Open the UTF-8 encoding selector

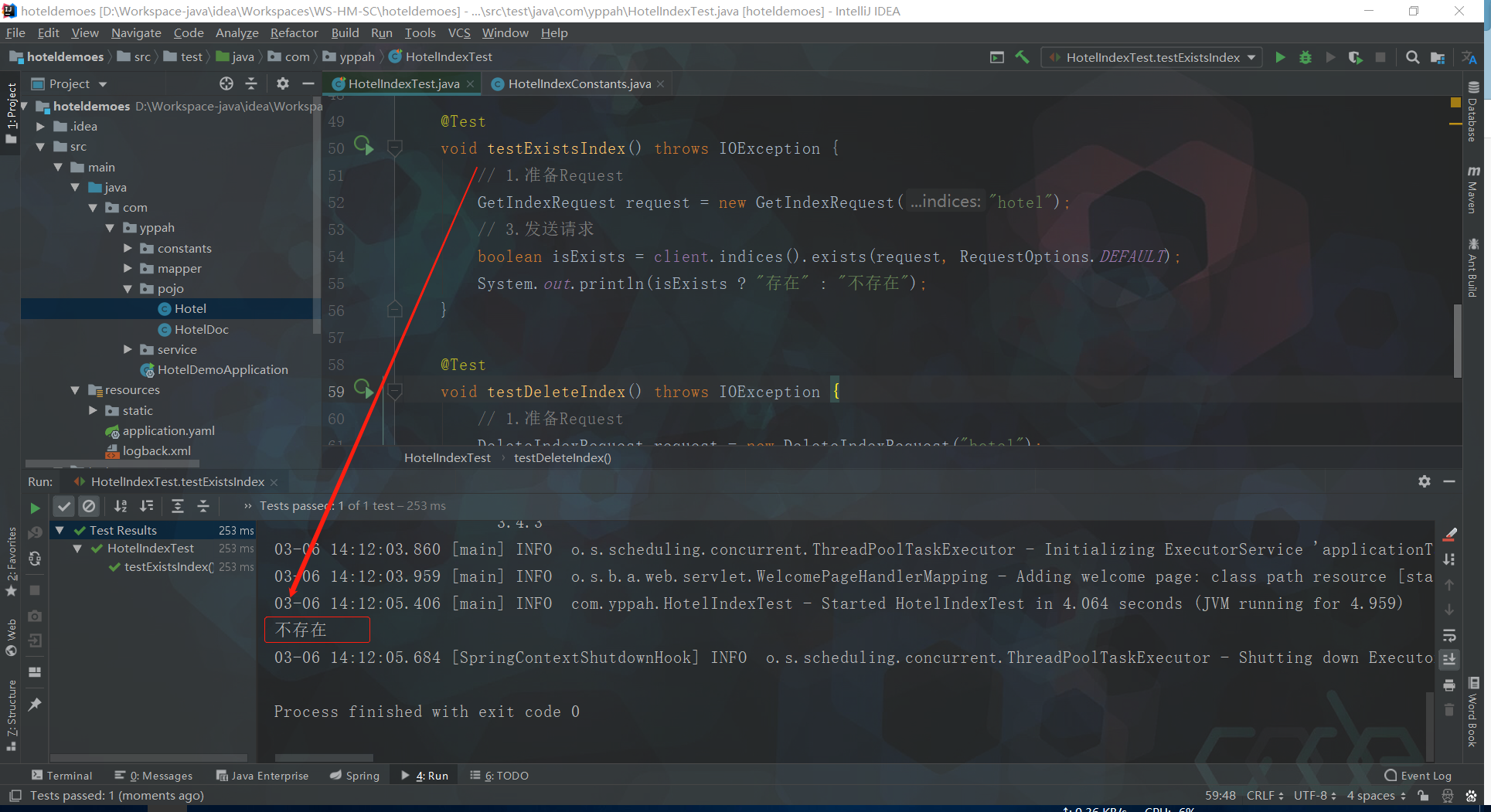pyautogui.click(x=1315, y=795)
